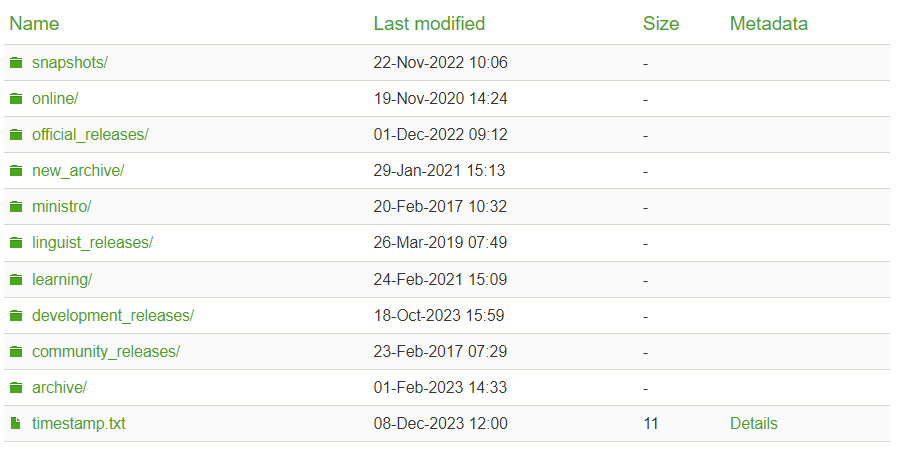Browse the development_releases/ folder link
Viewport: 898px width, 453px height.
(113, 316)
